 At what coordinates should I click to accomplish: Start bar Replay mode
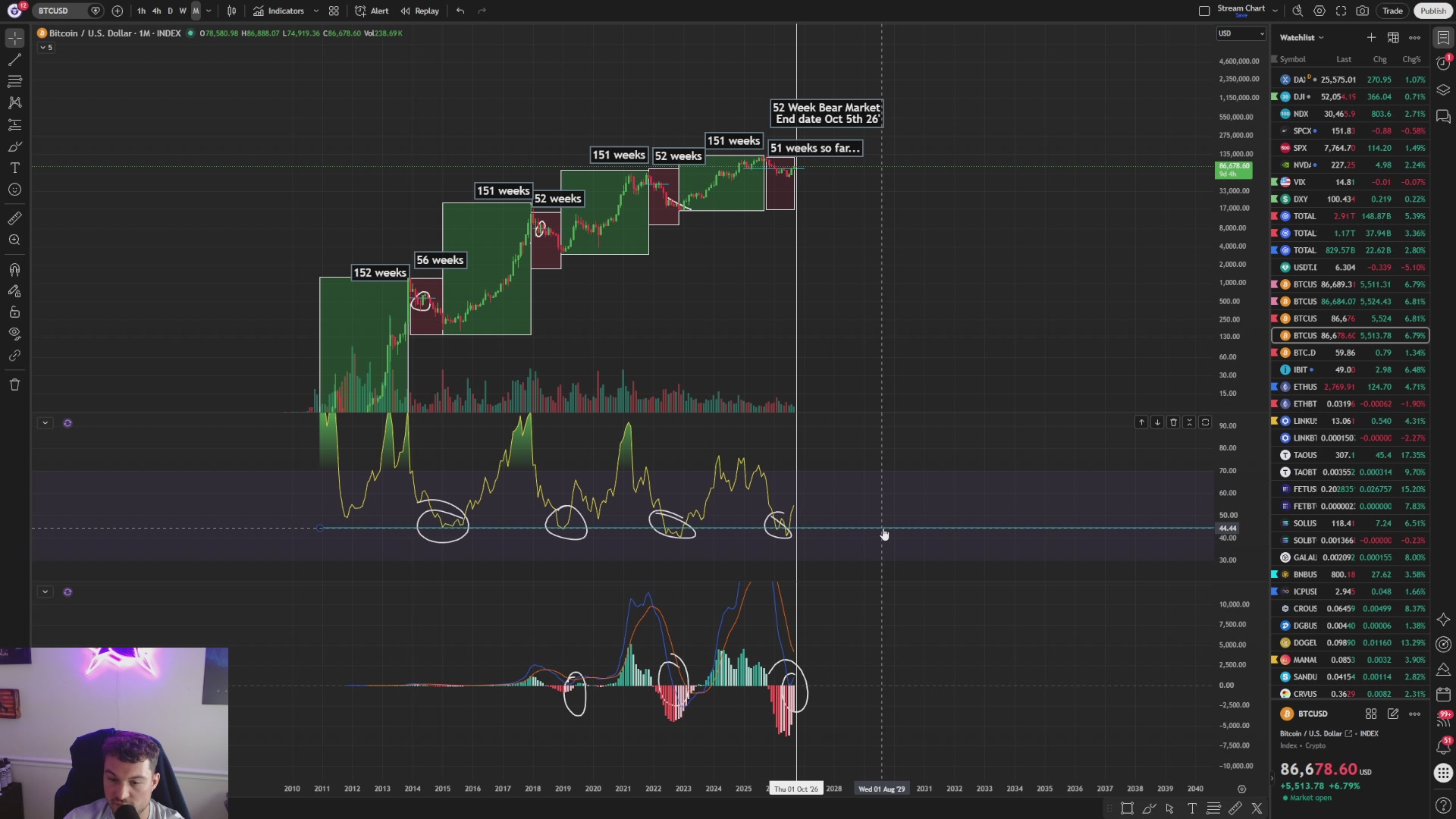click(x=419, y=11)
